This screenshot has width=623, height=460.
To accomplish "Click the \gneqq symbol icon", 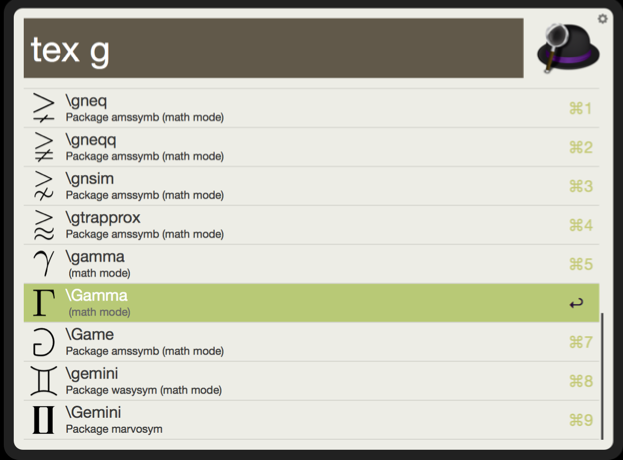I will 44,147.
